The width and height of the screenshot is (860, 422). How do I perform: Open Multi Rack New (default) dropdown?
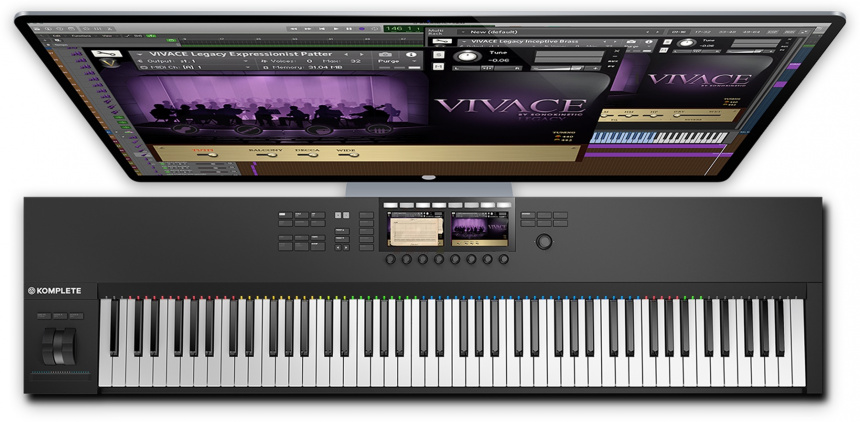(x=463, y=32)
